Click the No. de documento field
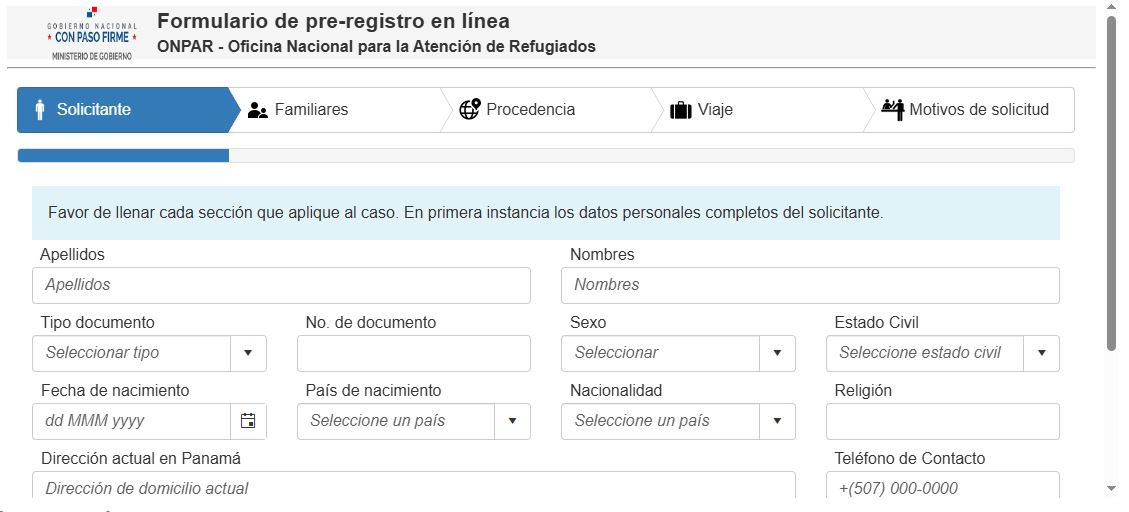The width and height of the screenshot is (1129, 512). pos(413,353)
